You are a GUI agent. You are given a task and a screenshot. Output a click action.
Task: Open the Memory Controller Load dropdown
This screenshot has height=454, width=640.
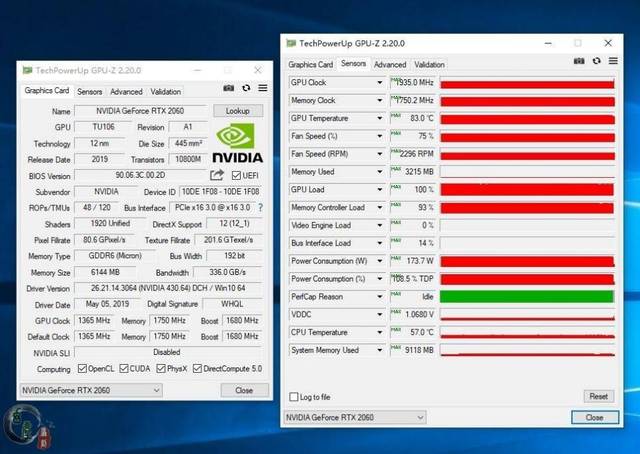point(380,207)
